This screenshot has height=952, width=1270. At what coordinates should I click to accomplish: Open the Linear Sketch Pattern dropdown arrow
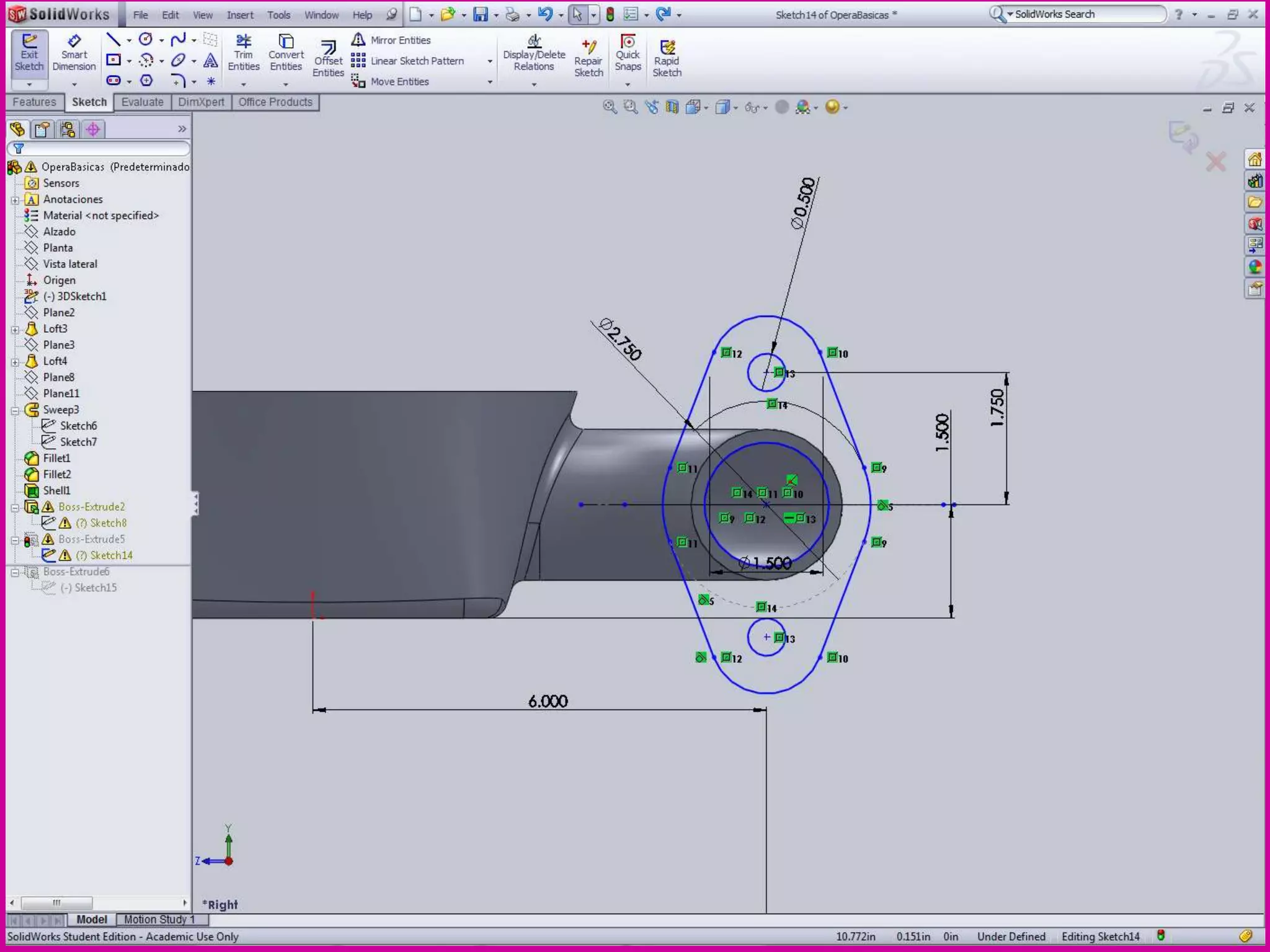click(490, 61)
